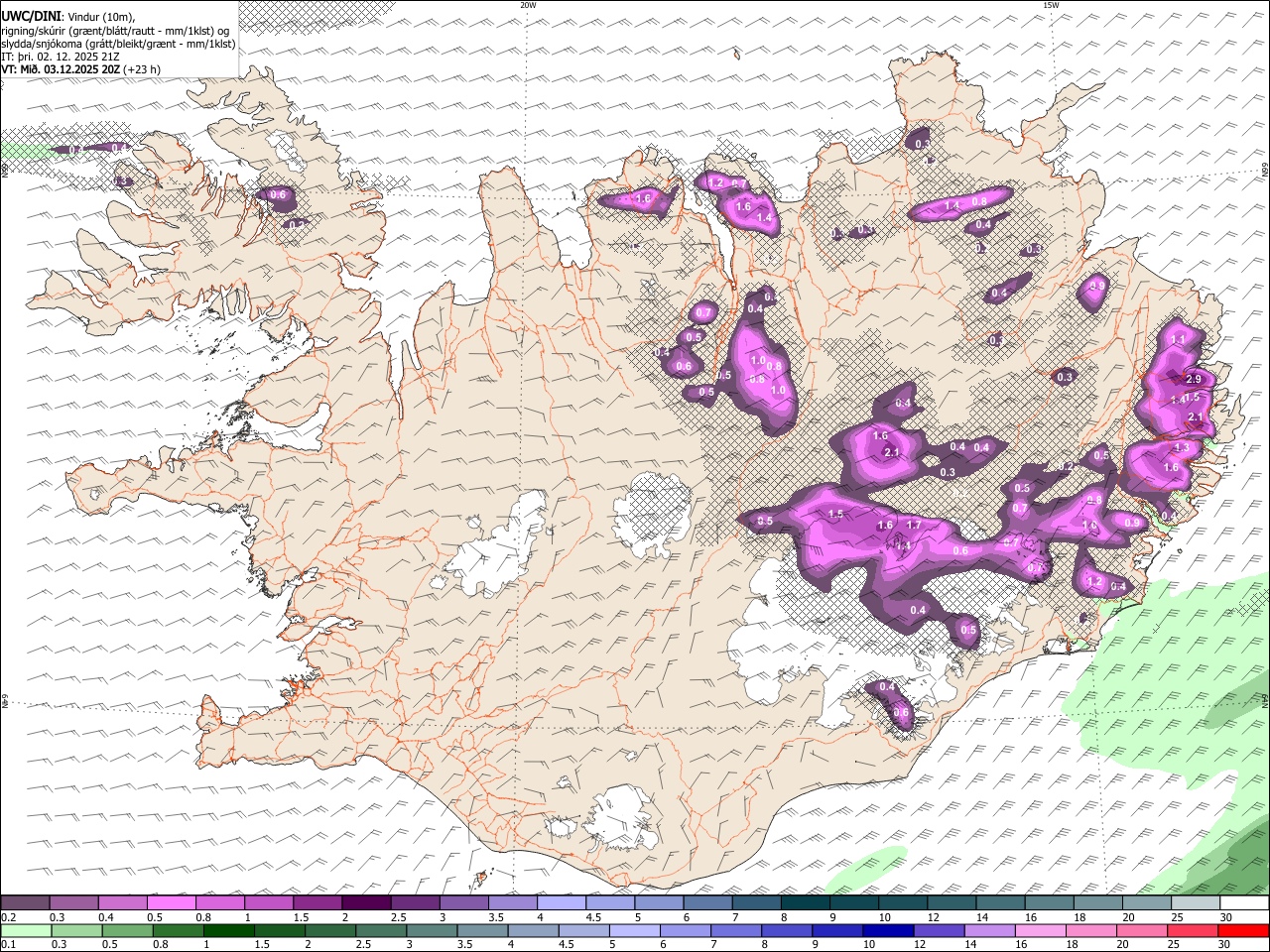1270x952 pixels.
Task: Pick the snow legend swatch between 25 and 30
Action: click(x=1196, y=903)
